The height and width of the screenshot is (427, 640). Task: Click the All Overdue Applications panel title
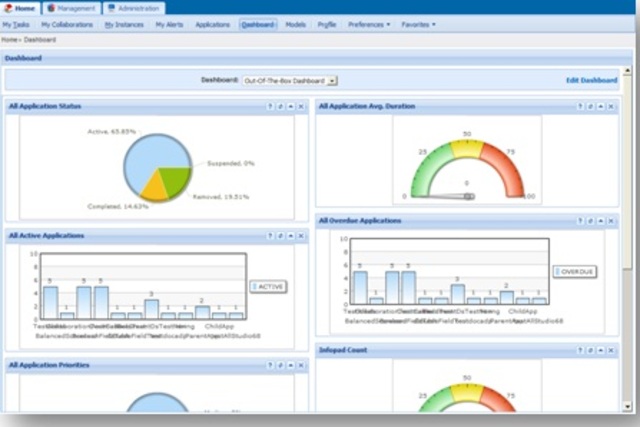360,220
